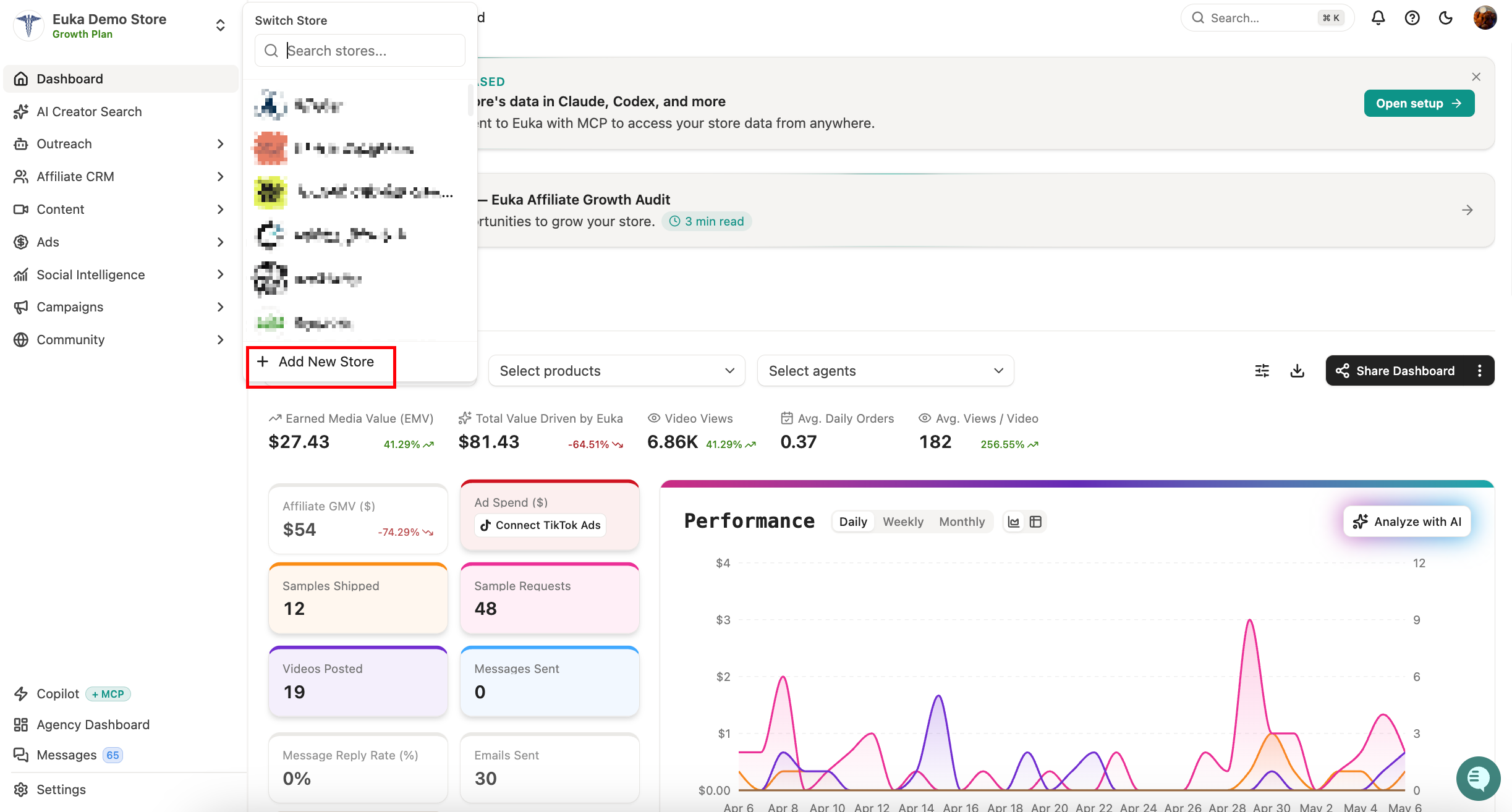Open the chat support bubble
Viewport: 1512px width, 812px height.
1478,778
